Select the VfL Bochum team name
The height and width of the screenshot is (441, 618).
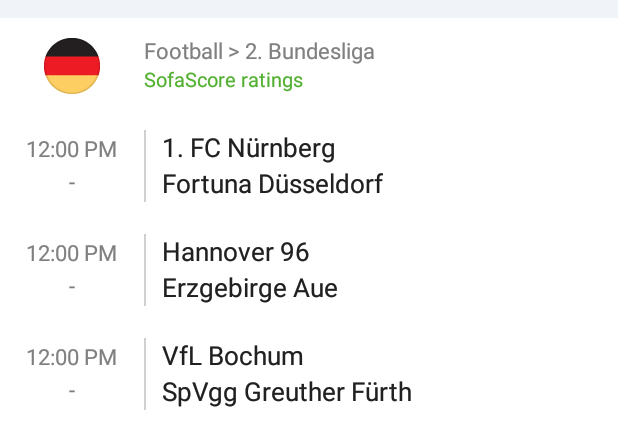(232, 356)
